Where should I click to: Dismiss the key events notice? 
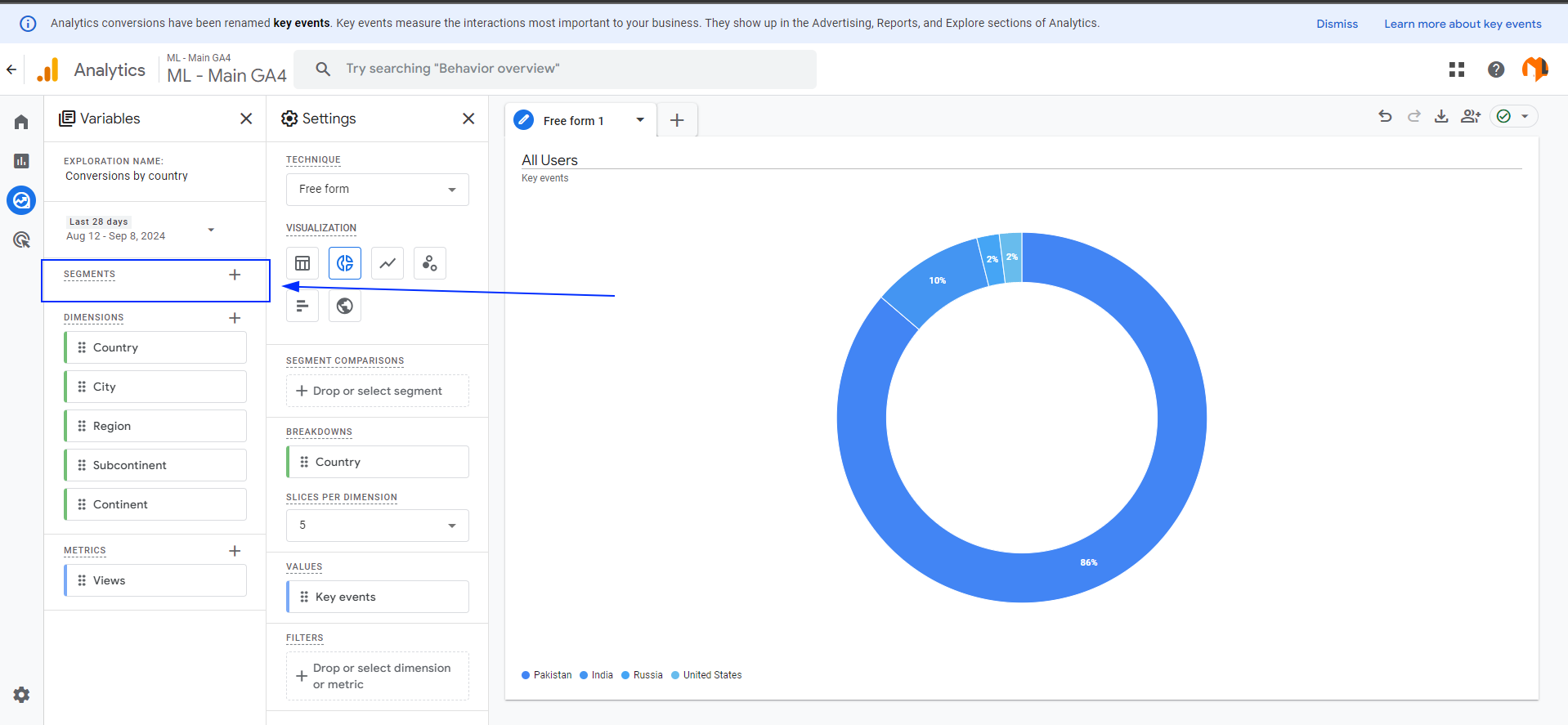click(1337, 24)
